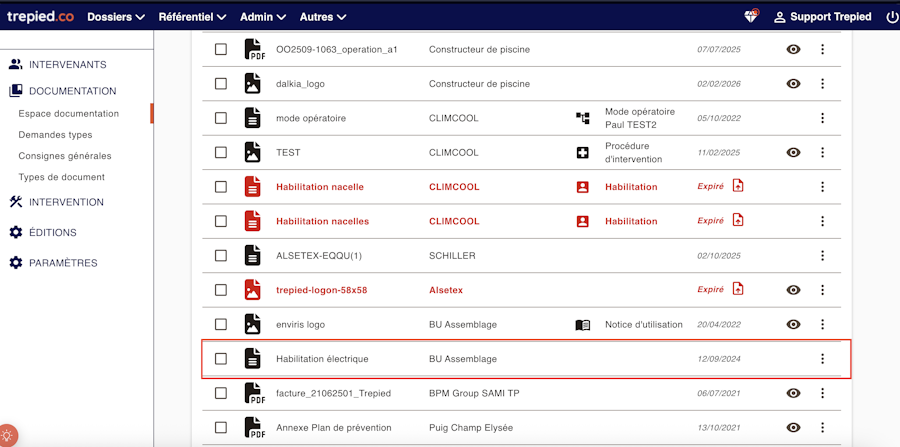View the TEST document with eye icon
Image resolution: width=900 pixels, height=447 pixels.
click(793, 153)
